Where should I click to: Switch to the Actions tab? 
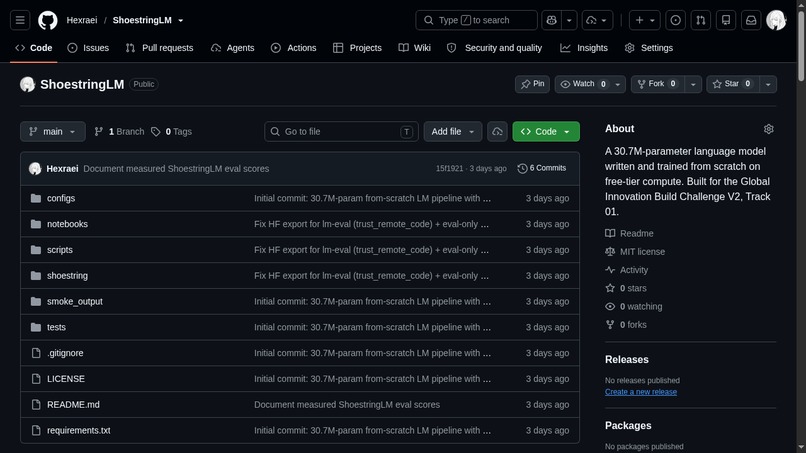[x=294, y=48]
